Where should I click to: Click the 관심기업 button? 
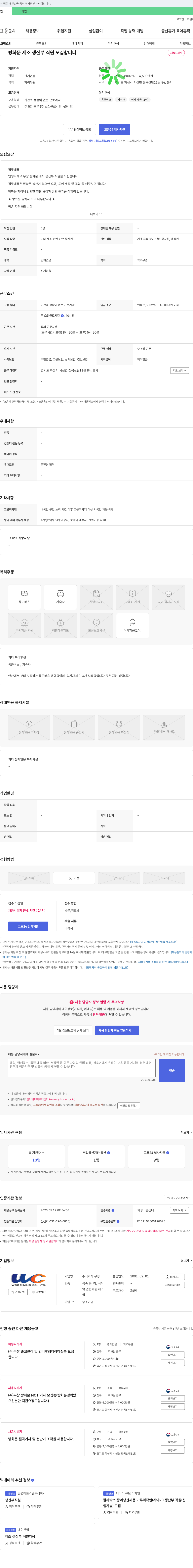coord(18,1292)
